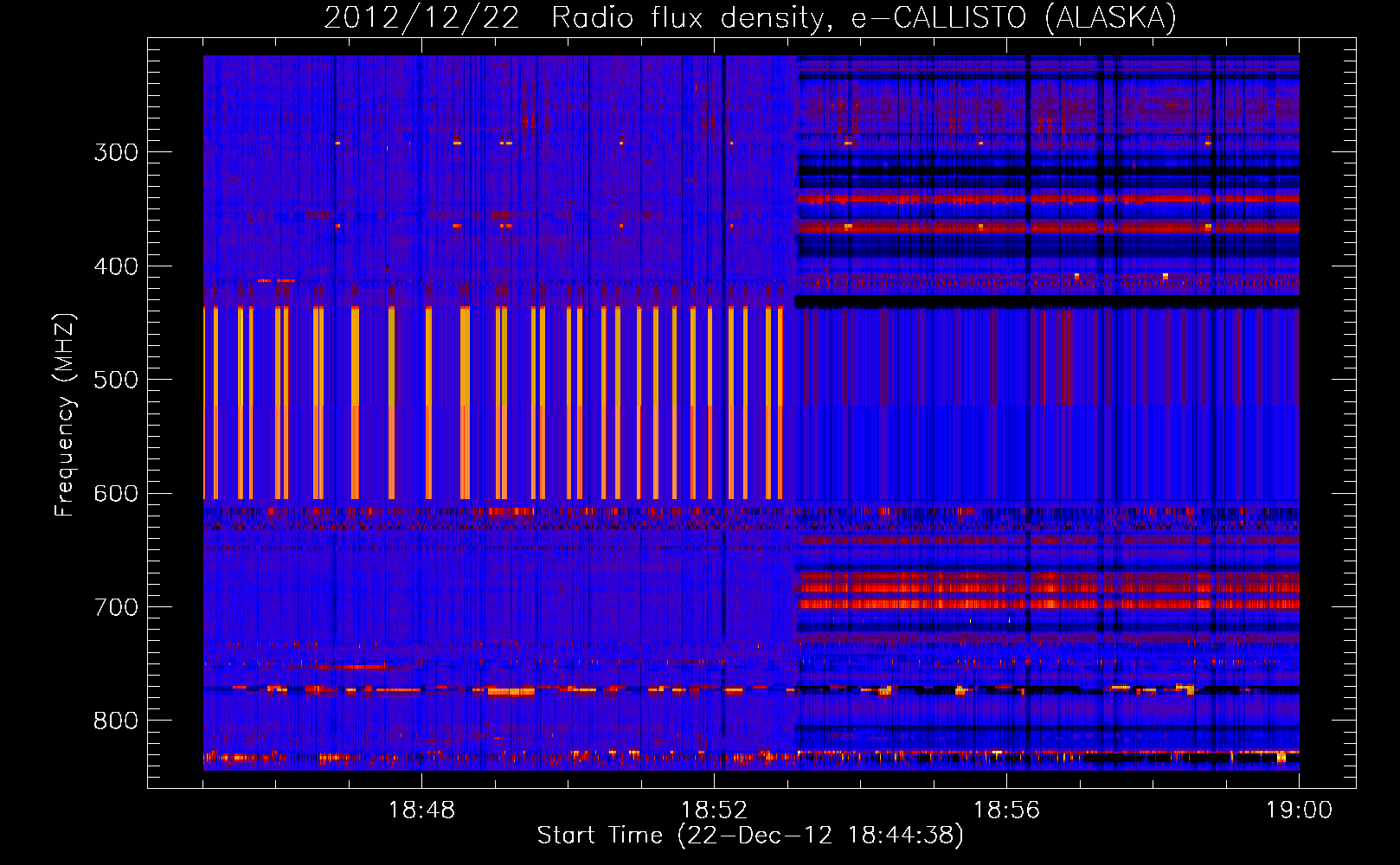Viewport: 1400px width, 865px height.
Task: Click the 400 frequency tick label
Action: (116, 266)
